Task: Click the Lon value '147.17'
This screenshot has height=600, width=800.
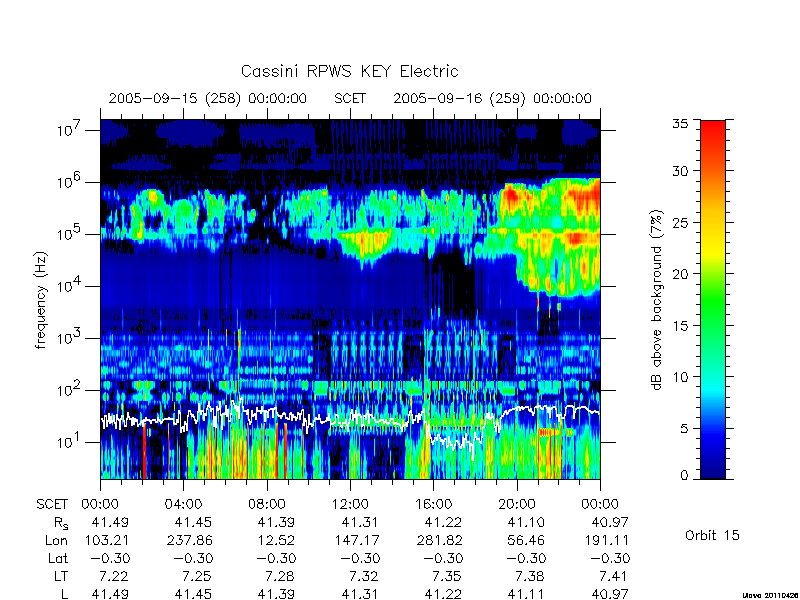Action: (x=359, y=540)
